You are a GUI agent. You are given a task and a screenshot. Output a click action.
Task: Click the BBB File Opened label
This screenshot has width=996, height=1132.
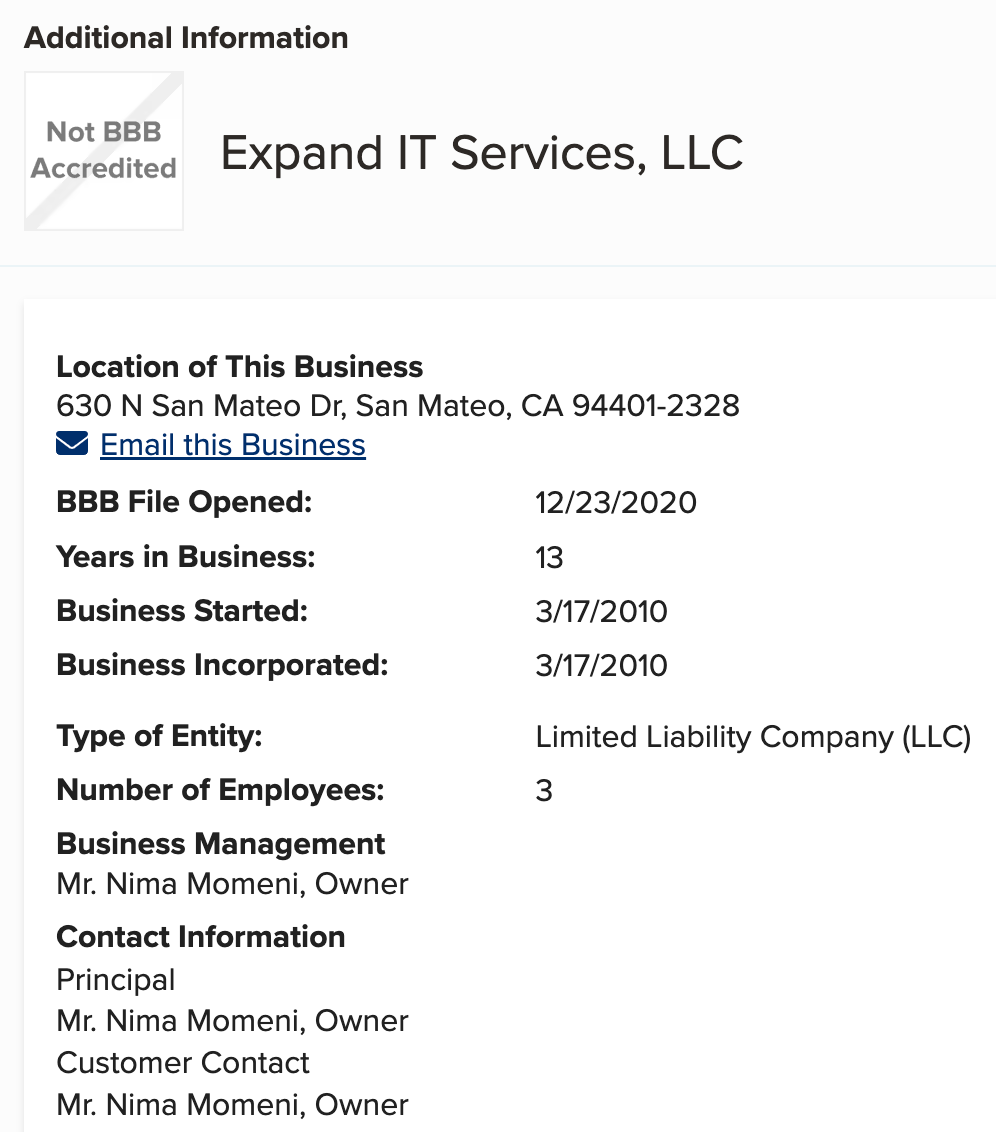point(184,502)
